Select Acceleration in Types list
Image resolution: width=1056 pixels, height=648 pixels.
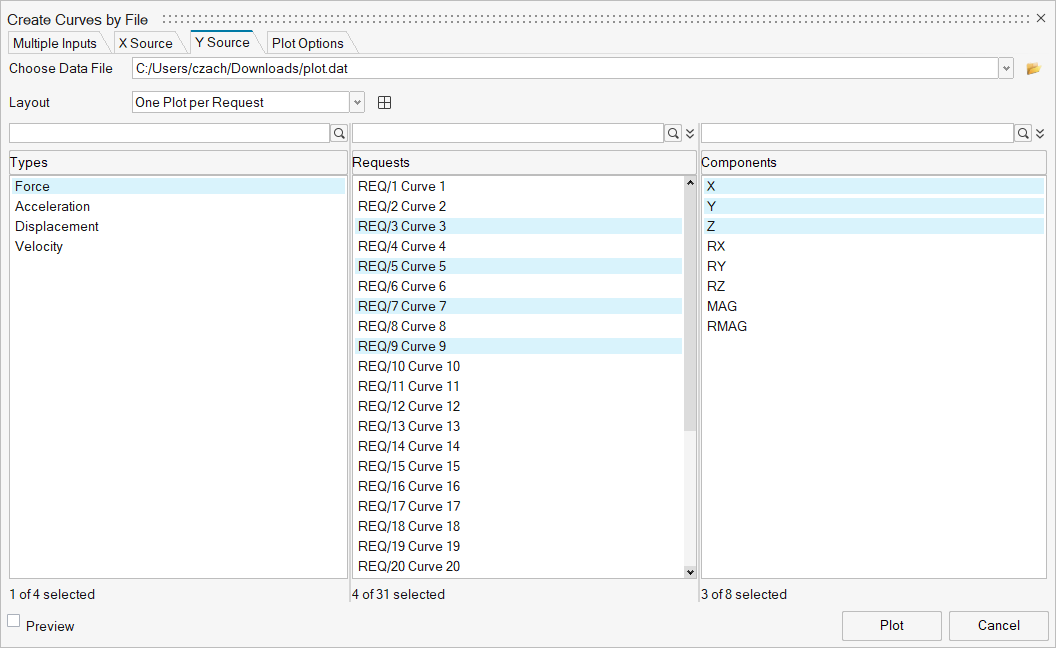tap(52, 206)
